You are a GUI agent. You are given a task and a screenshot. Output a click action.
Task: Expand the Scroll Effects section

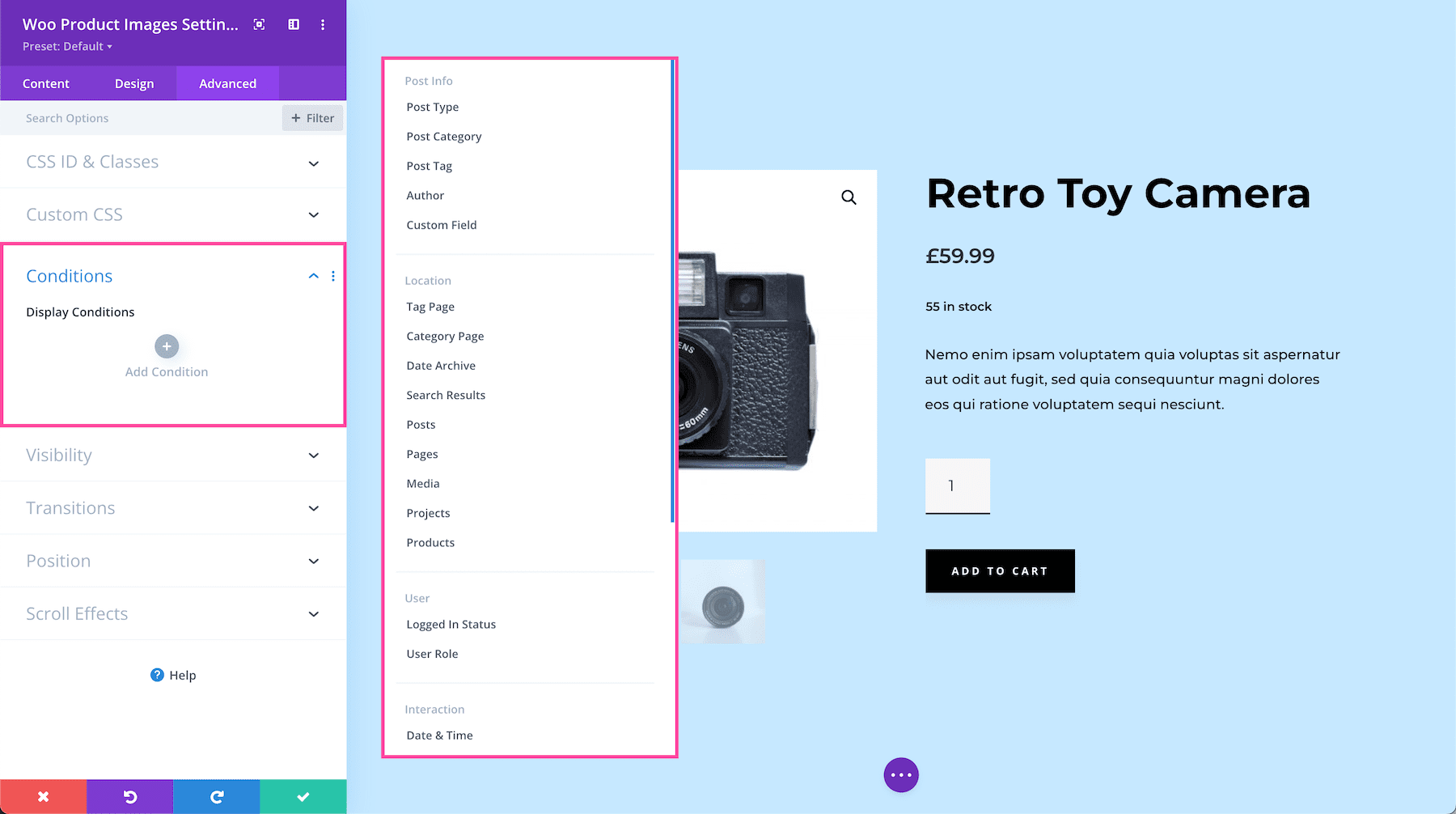tap(313, 613)
